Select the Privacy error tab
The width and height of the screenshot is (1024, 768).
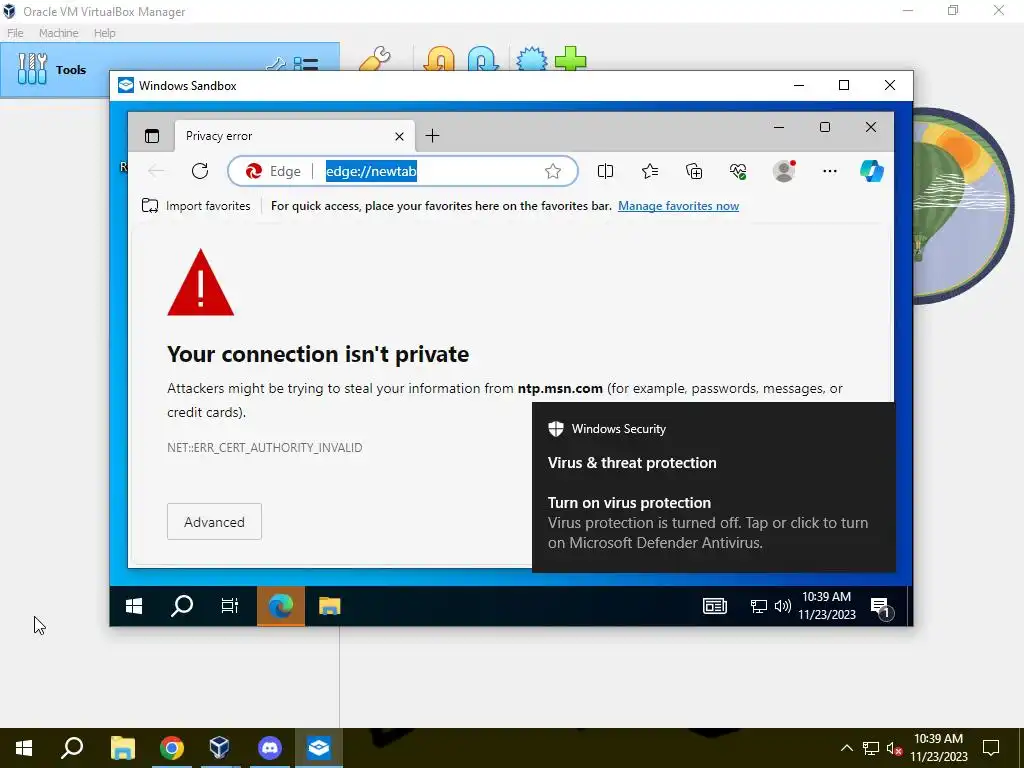click(x=295, y=136)
